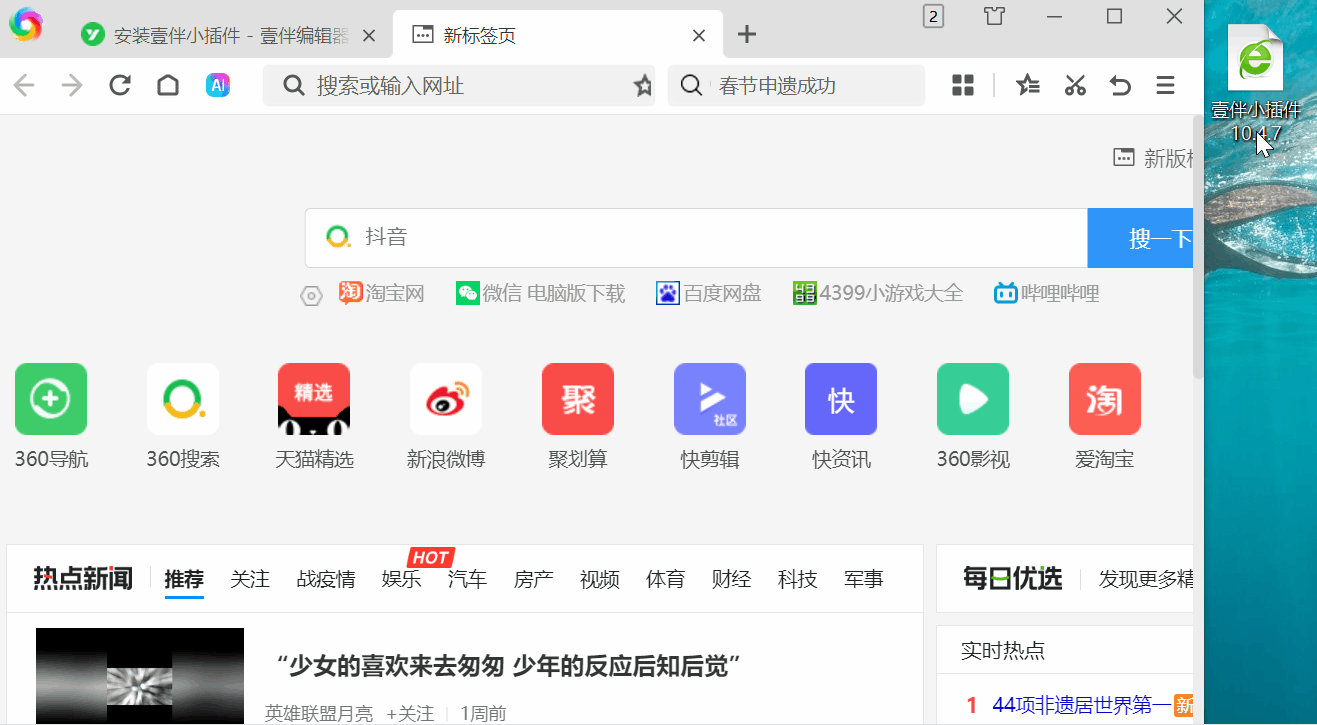Viewport: 1317px width, 725px height.
Task: Open the 360影视 shortcut tile
Action: point(973,416)
